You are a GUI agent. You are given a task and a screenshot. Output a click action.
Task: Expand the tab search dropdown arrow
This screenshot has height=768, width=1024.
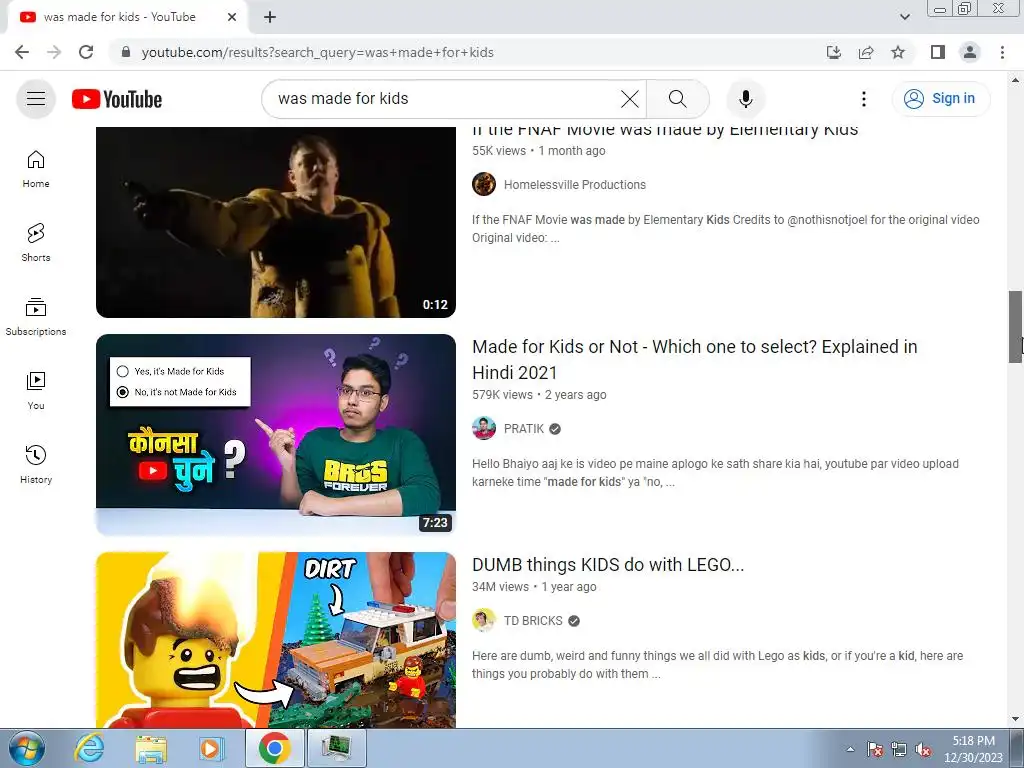click(x=904, y=17)
